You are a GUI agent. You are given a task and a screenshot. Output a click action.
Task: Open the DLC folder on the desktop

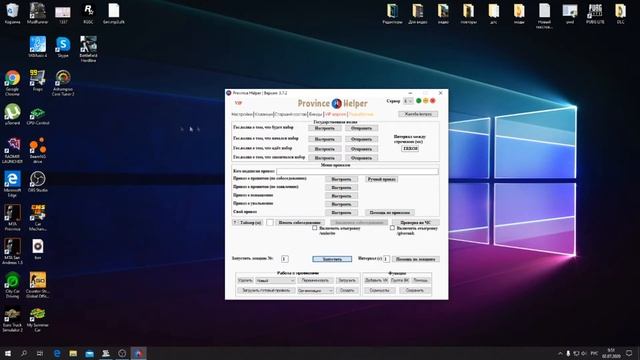pyautogui.click(x=620, y=13)
